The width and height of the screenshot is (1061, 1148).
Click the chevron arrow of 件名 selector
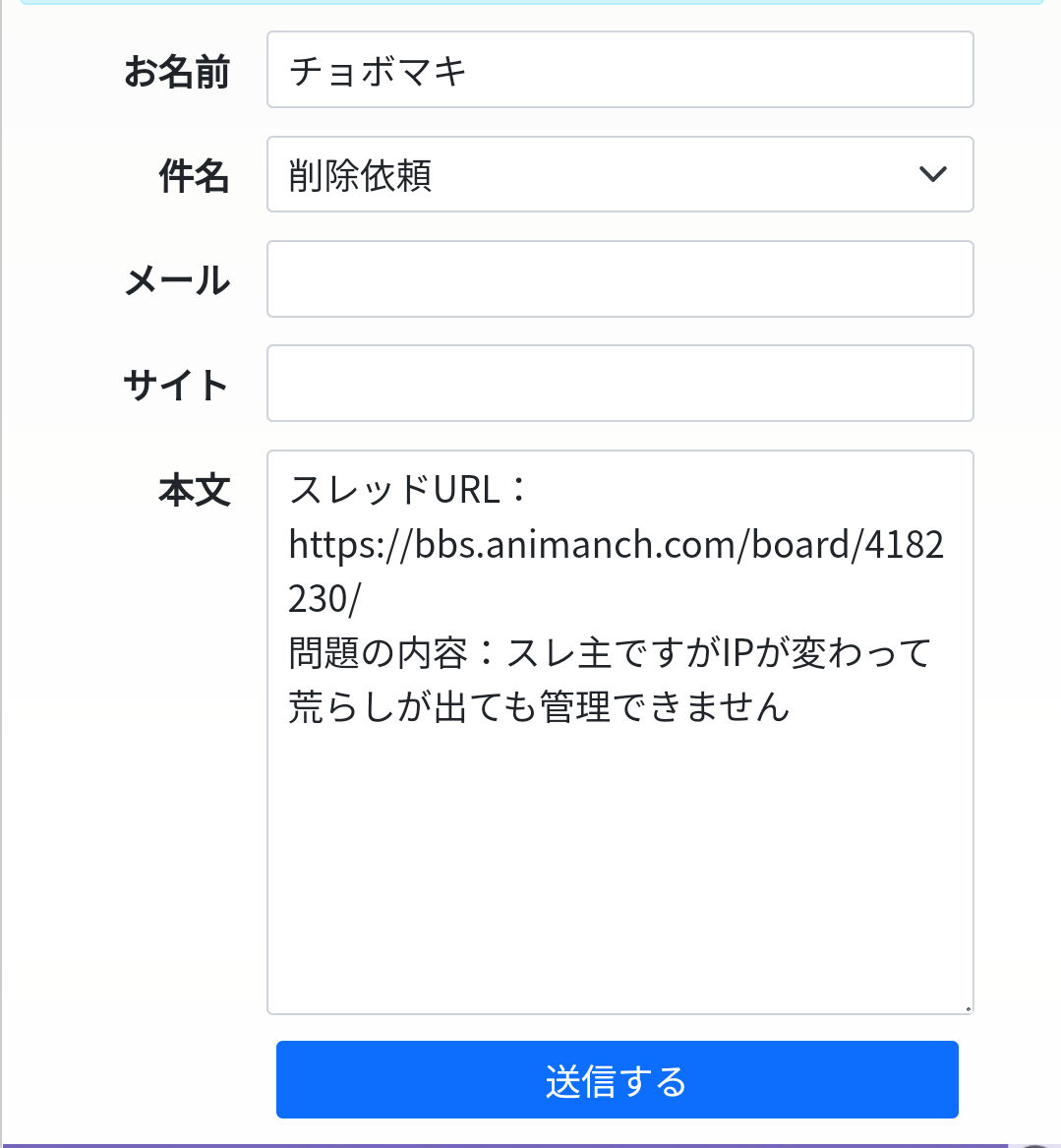tap(932, 175)
